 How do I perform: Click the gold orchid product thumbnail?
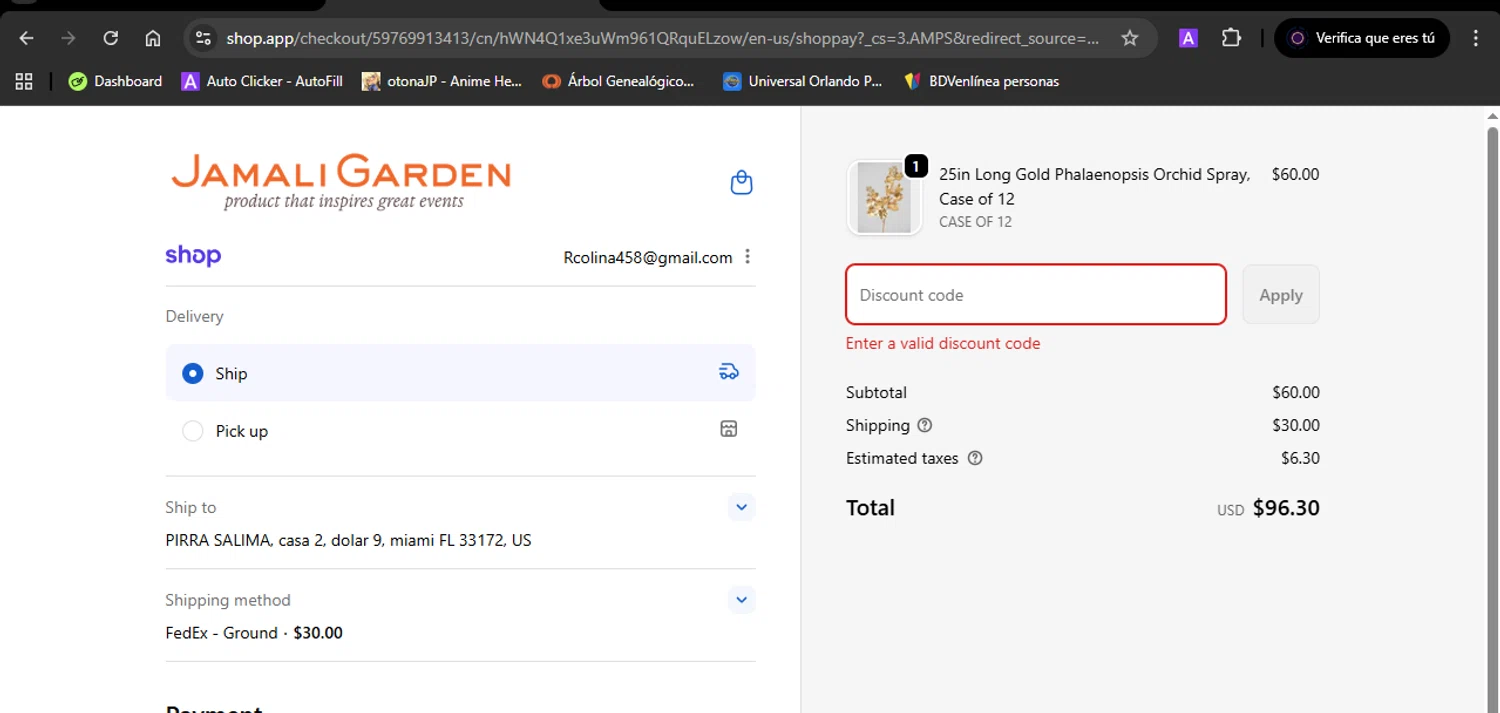884,198
